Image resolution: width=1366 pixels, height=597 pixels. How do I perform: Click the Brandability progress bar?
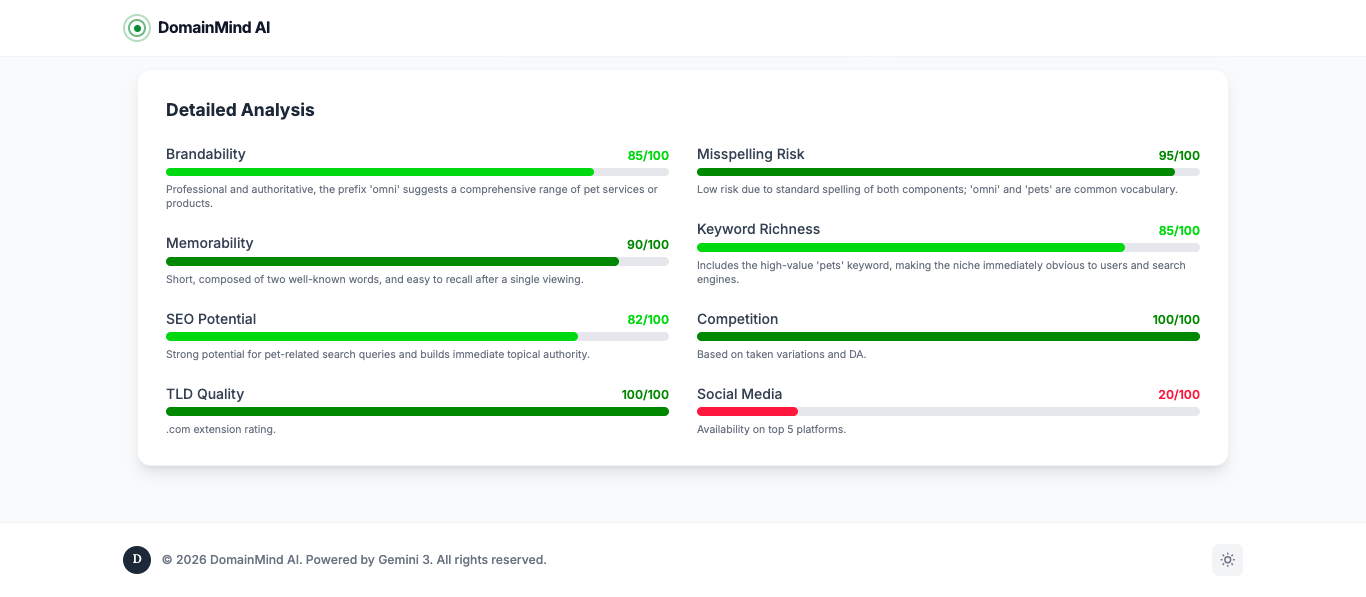click(417, 172)
